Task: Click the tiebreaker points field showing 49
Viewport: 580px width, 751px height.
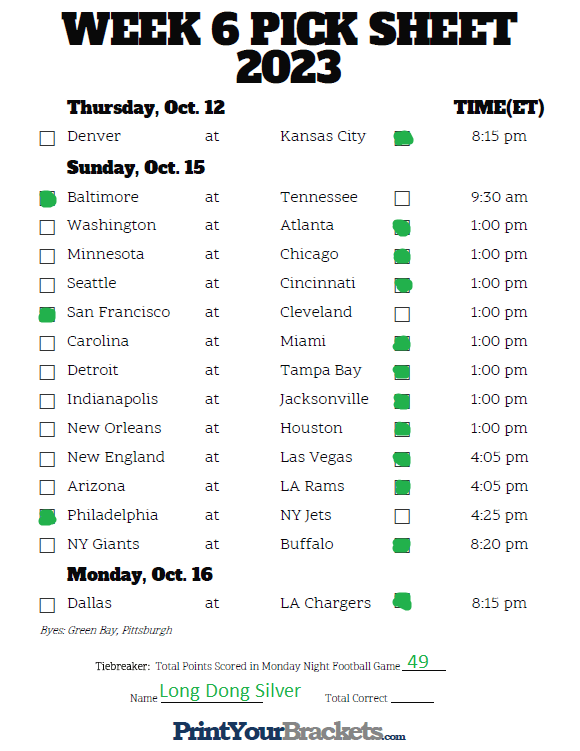Action: pyautogui.click(x=424, y=662)
